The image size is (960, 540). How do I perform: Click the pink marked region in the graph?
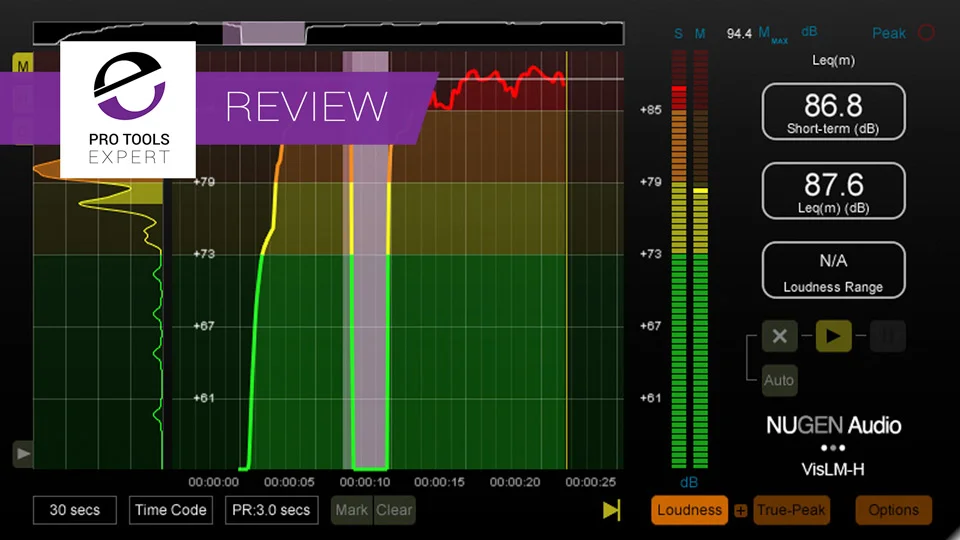[x=366, y=260]
